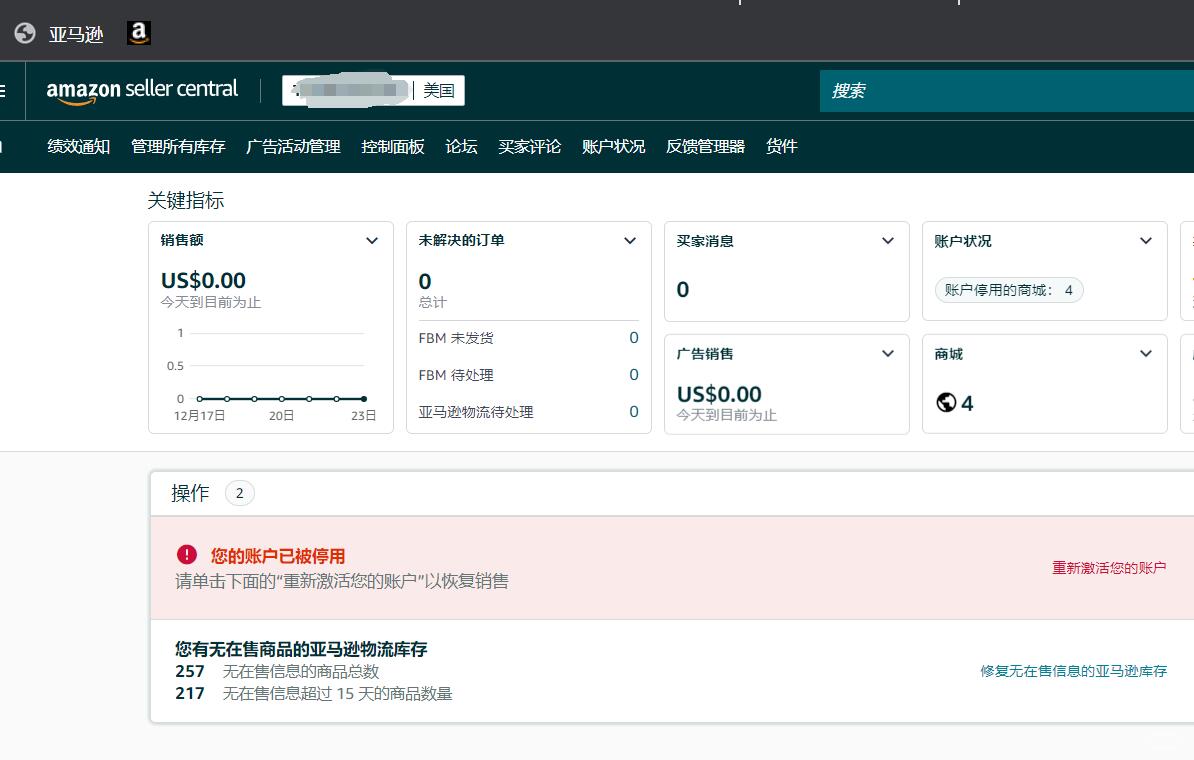Screen dimensions: 1194x760
Task: Click the 217 无在售信息超过 15 天 row
Action: coord(314,694)
